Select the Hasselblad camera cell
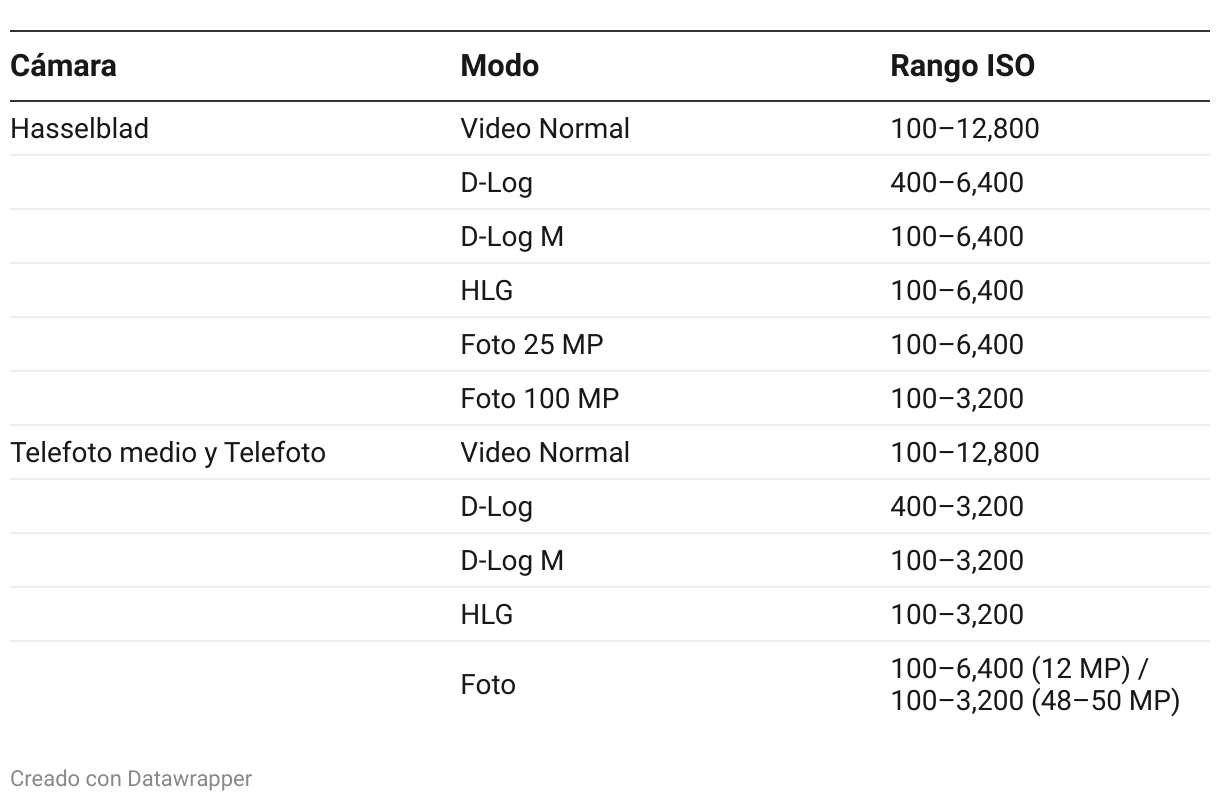The width and height of the screenshot is (1220, 802). coord(79,129)
